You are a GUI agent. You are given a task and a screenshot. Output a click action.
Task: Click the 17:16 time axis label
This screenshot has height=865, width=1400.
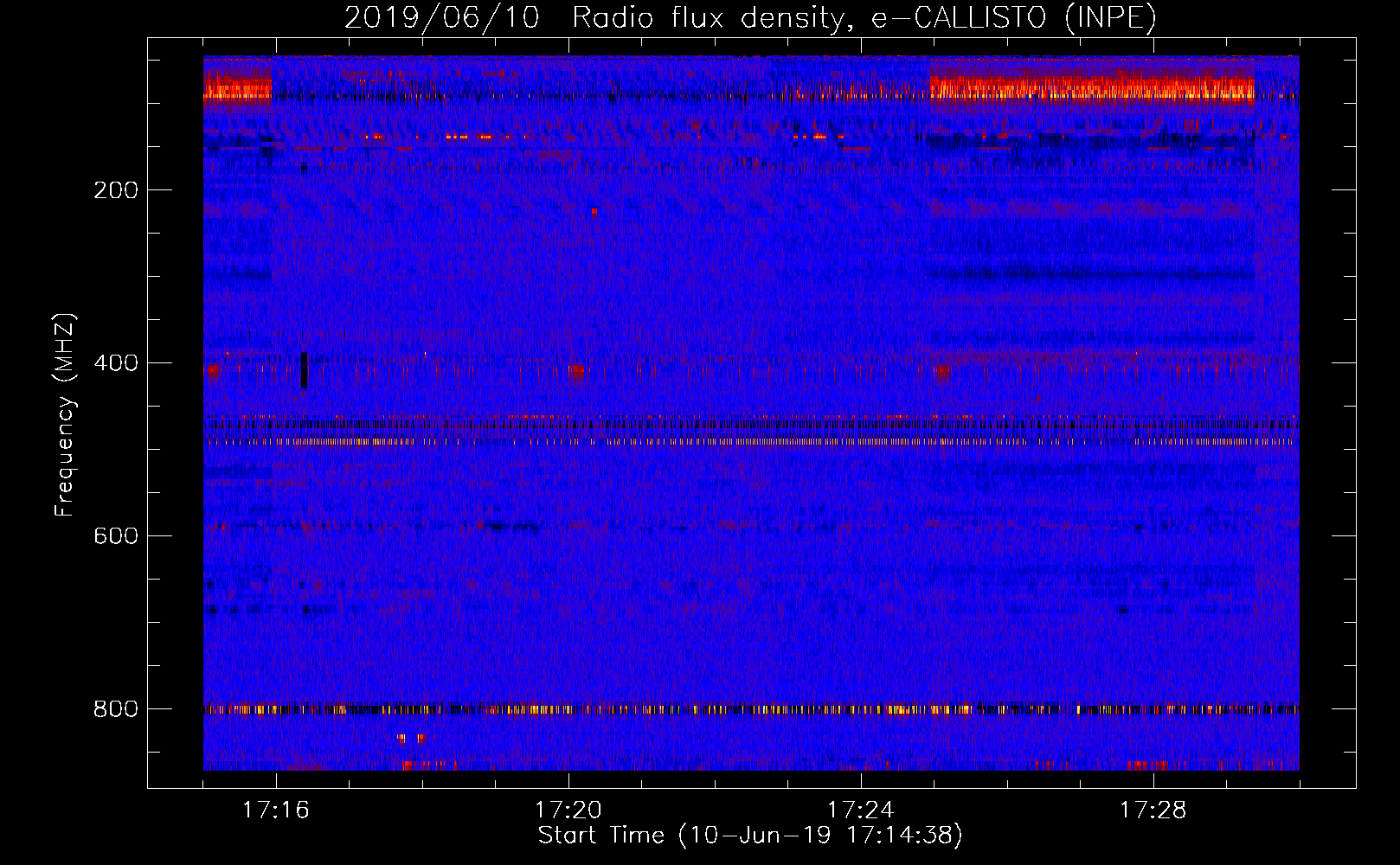click(276, 810)
